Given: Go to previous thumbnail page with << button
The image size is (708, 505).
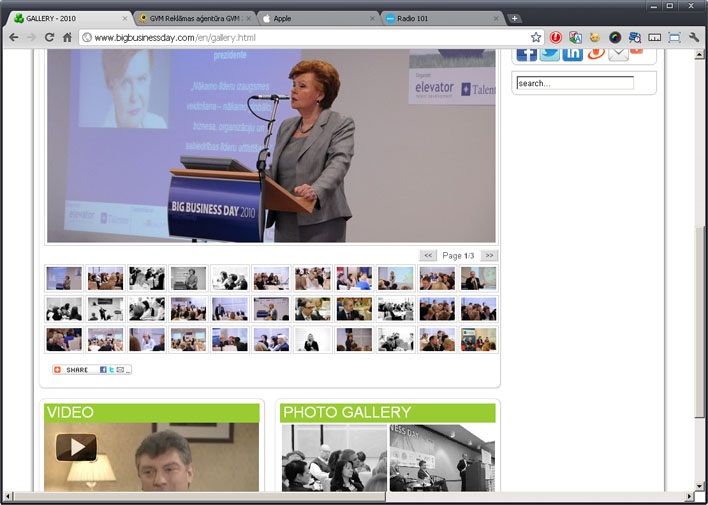Looking at the screenshot, I should point(428,256).
